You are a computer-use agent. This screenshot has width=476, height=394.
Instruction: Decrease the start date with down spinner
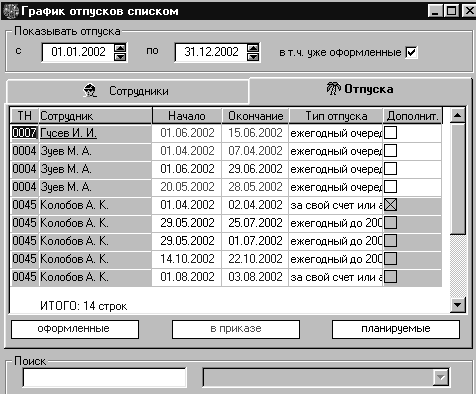tap(120, 57)
